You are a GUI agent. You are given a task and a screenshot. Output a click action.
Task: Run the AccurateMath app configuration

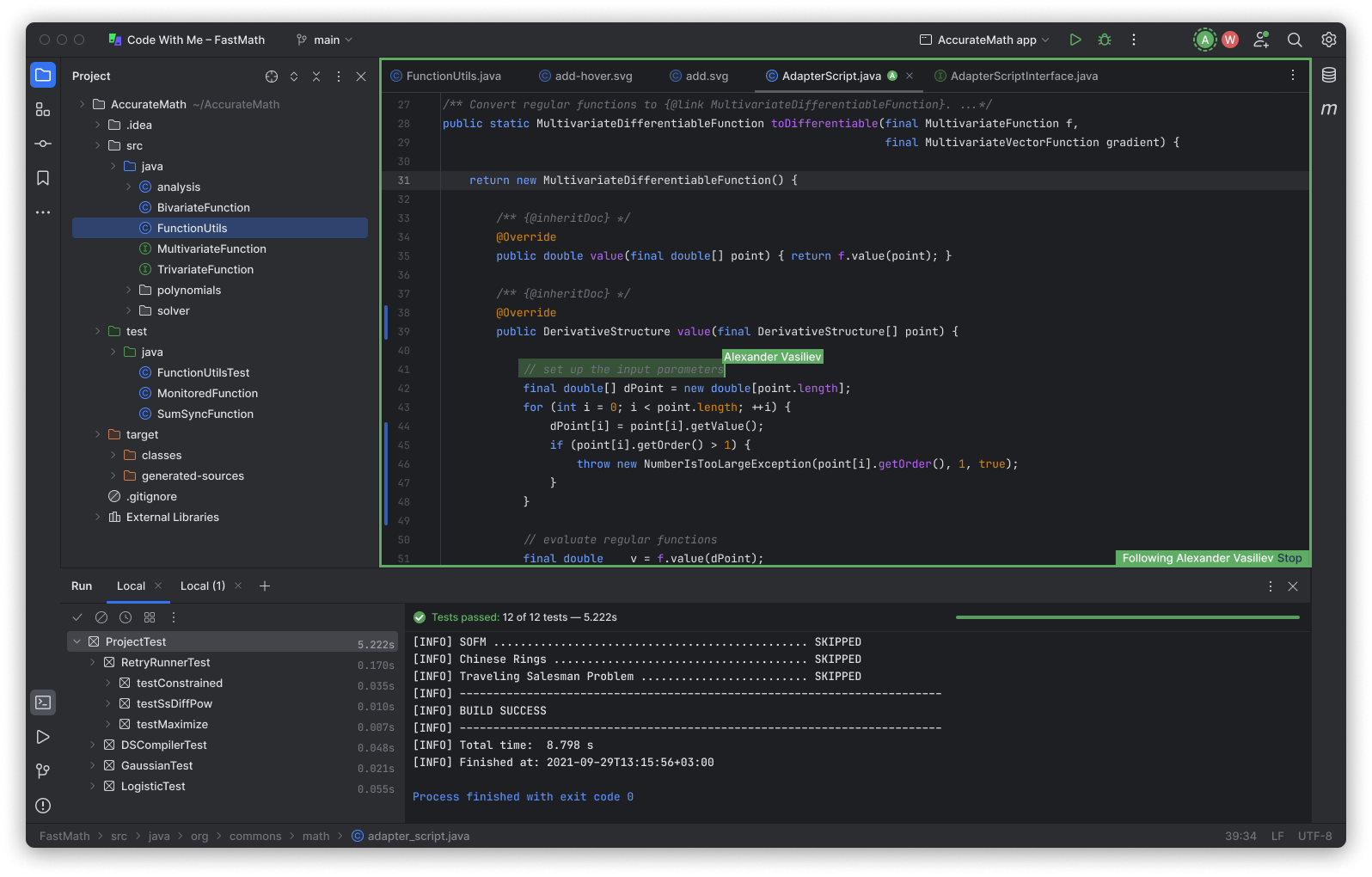(1075, 40)
